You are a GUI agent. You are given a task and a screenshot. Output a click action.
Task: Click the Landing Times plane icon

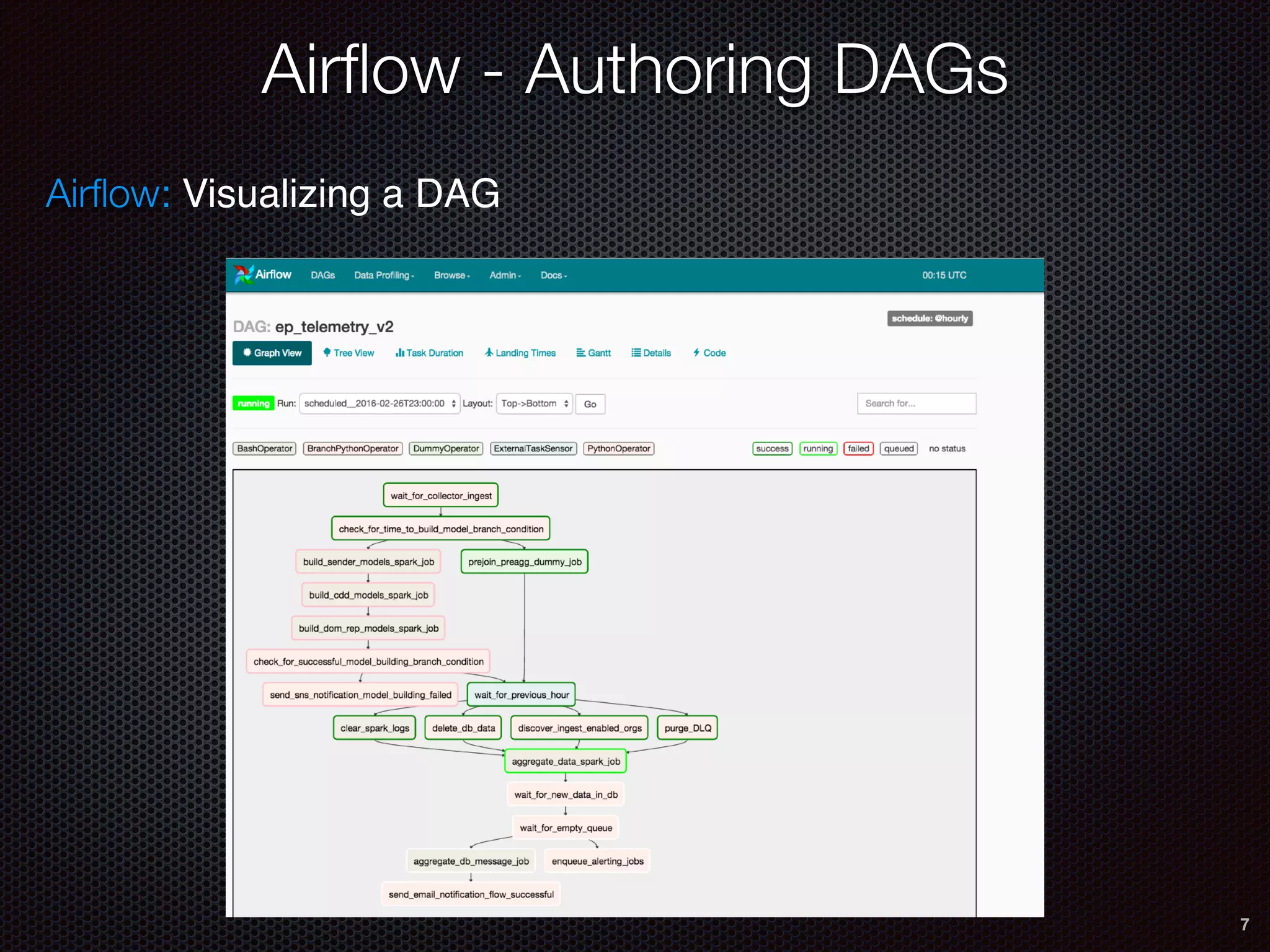(489, 353)
